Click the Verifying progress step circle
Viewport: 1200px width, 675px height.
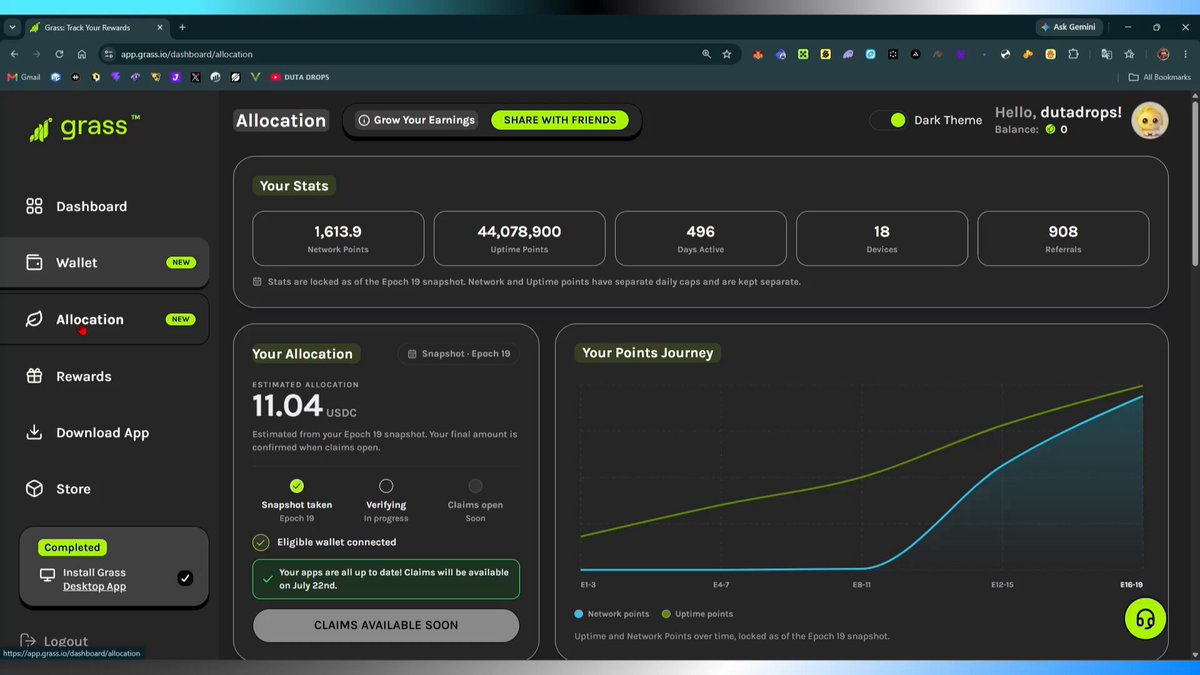click(386, 486)
